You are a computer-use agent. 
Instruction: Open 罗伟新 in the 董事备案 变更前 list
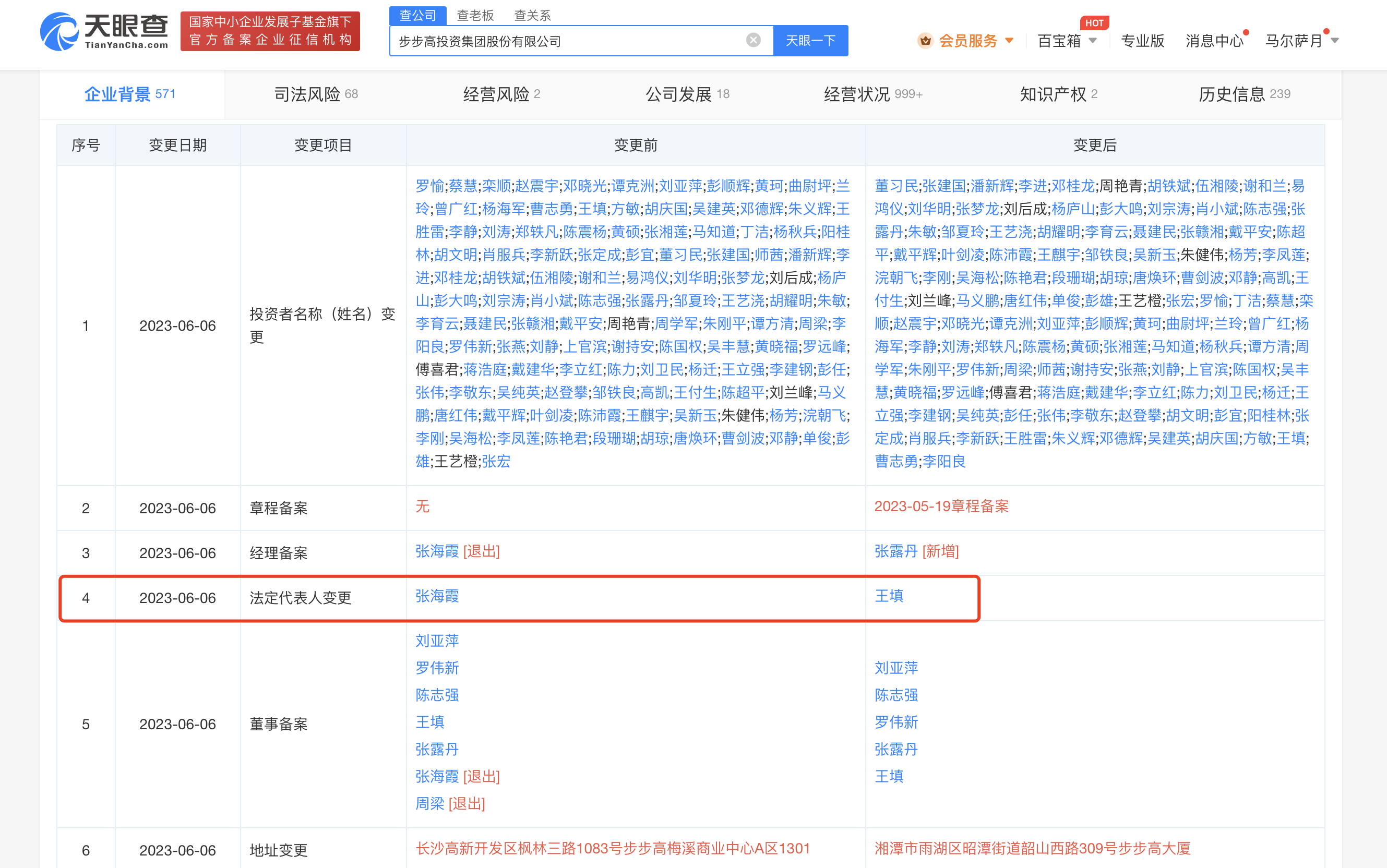pos(437,668)
